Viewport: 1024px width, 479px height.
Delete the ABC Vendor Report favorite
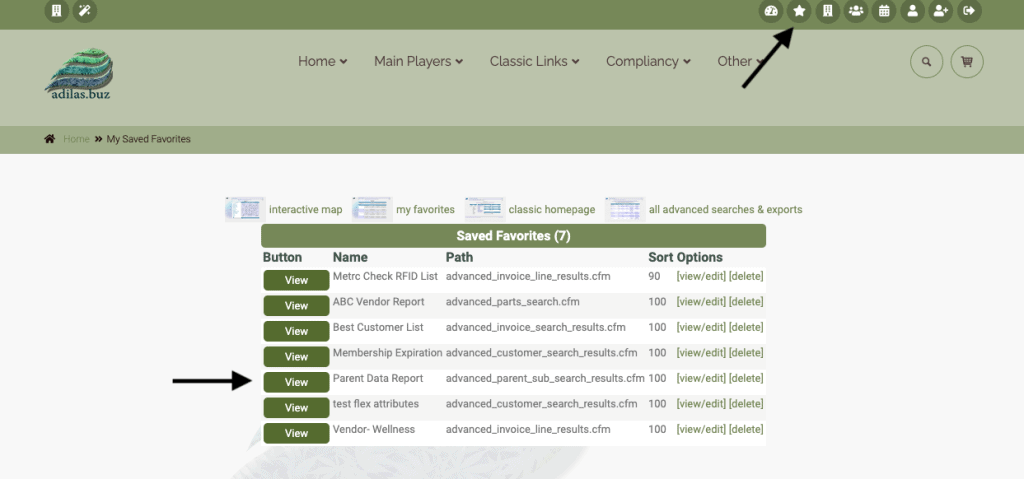coord(746,302)
